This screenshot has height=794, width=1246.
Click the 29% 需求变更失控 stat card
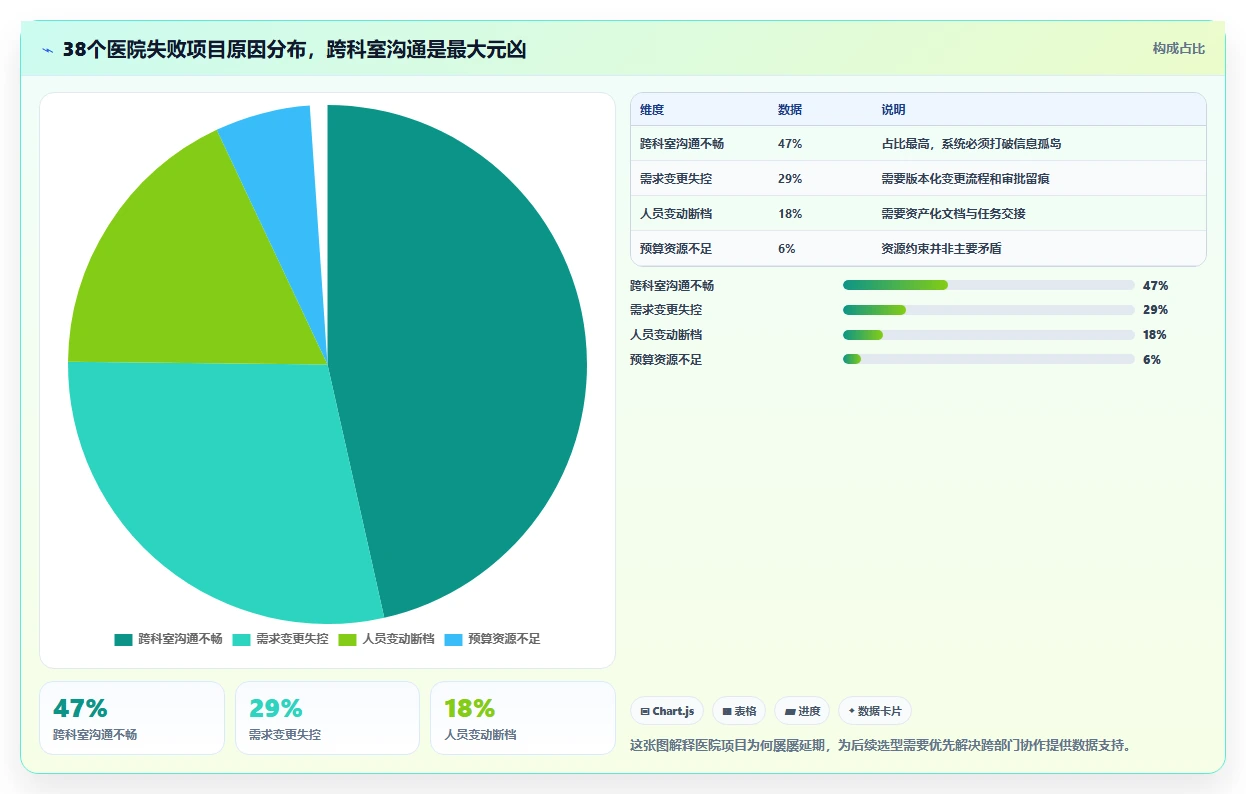coord(327,718)
